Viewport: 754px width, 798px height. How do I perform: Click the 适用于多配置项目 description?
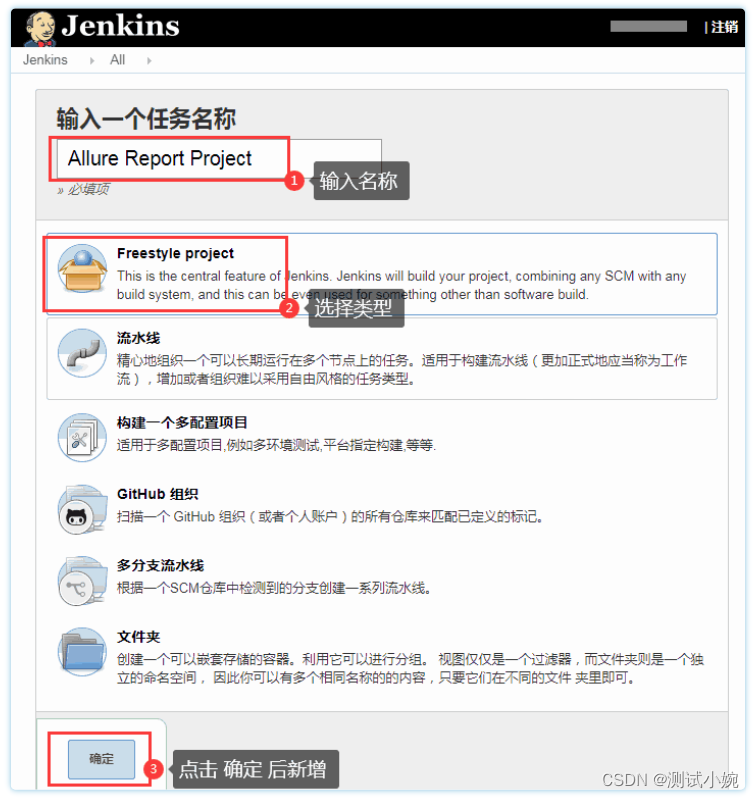pyautogui.click(x=276, y=445)
